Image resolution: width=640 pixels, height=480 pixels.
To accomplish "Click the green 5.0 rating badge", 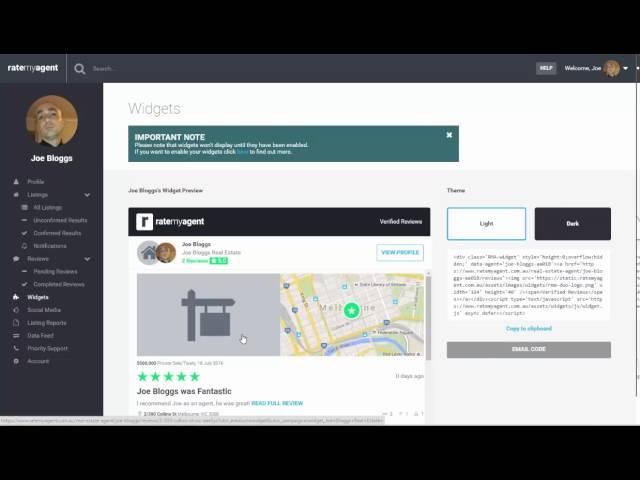I will click(x=219, y=261).
